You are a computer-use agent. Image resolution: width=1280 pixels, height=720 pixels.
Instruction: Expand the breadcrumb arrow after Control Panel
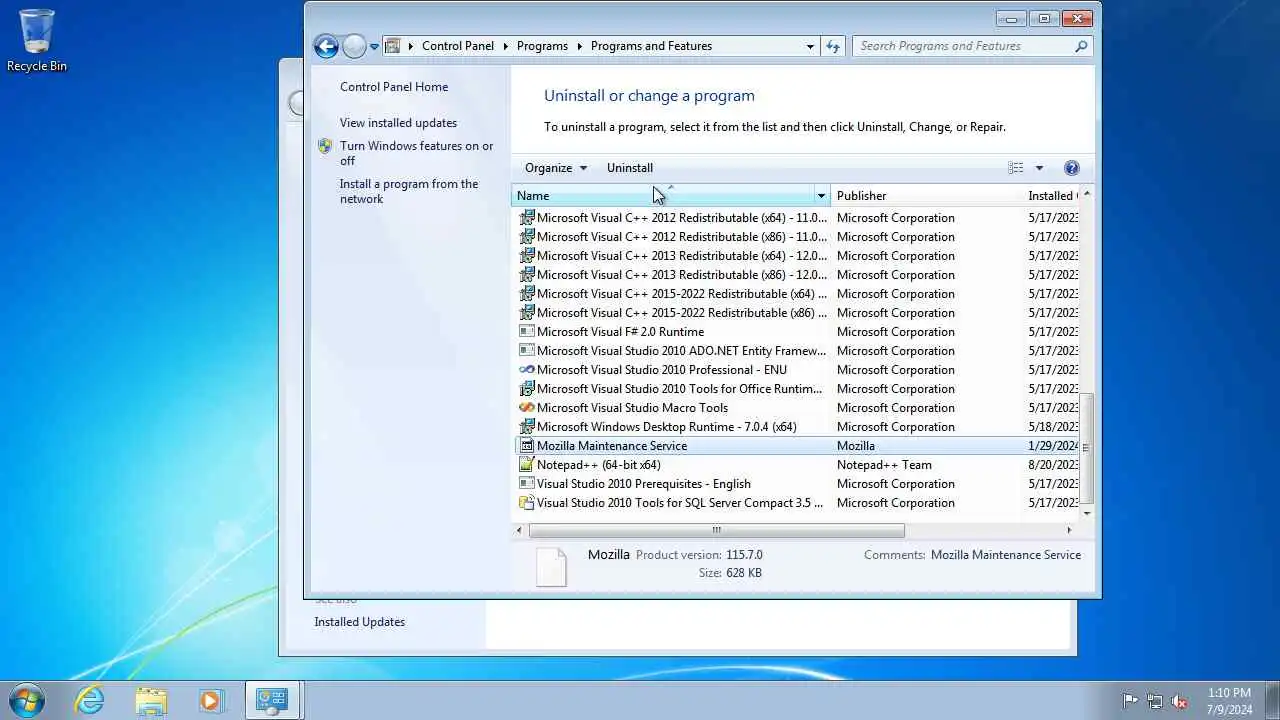505,46
